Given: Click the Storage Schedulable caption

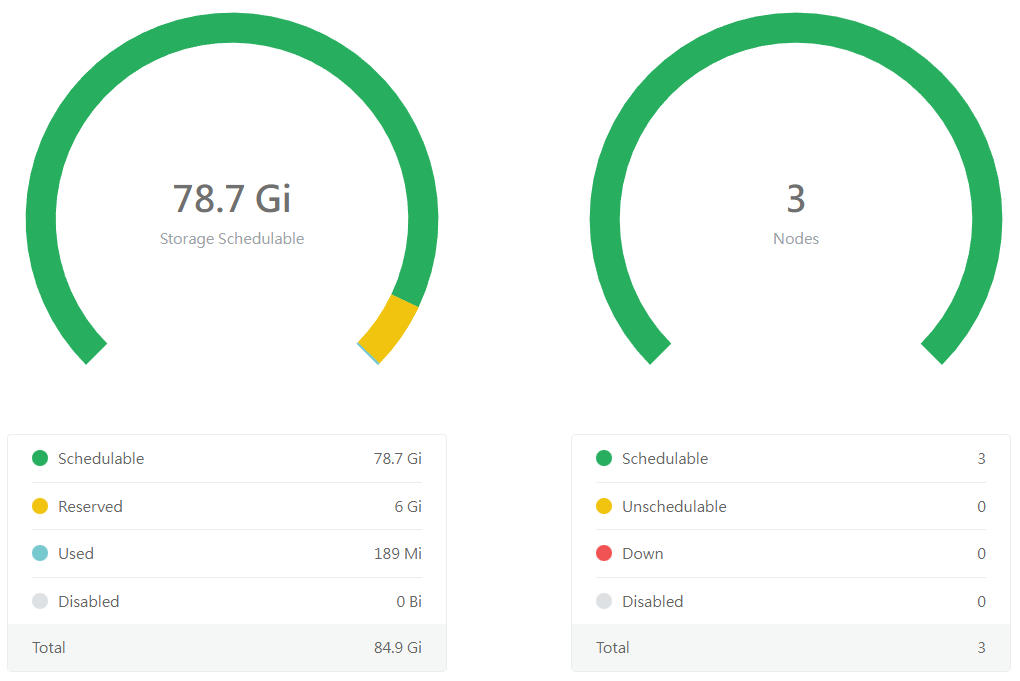Looking at the screenshot, I should (232, 239).
